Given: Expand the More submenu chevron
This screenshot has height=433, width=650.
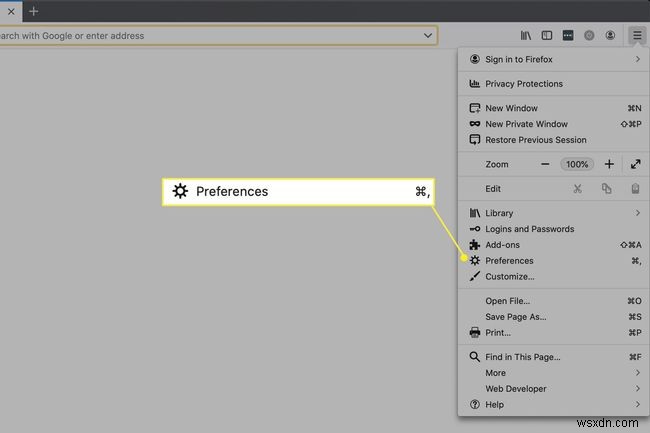Looking at the screenshot, I should point(638,373).
